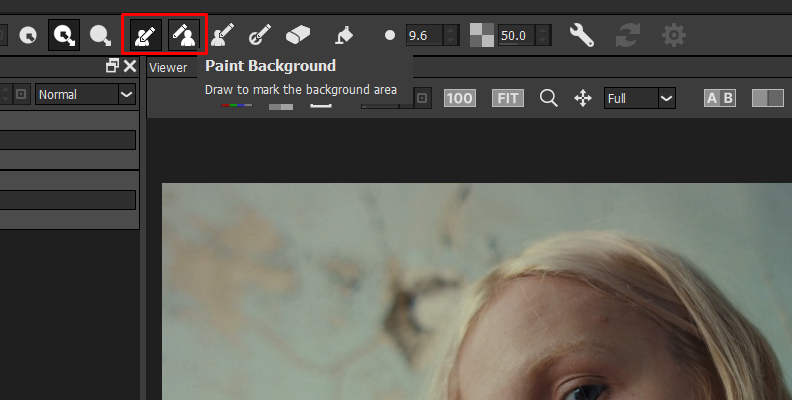This screenshot has height=400, width=792.
Task: Click the FIT zoom button
Action: (x=508, y=98)
